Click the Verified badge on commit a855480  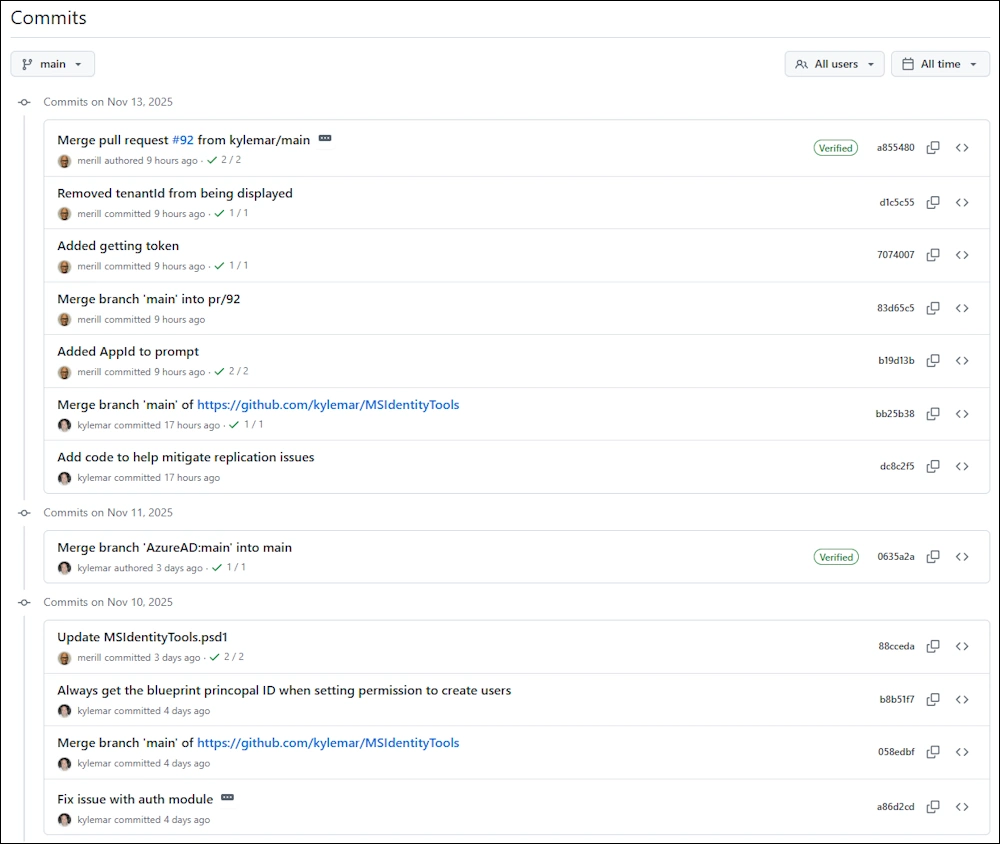pos(835,148)
